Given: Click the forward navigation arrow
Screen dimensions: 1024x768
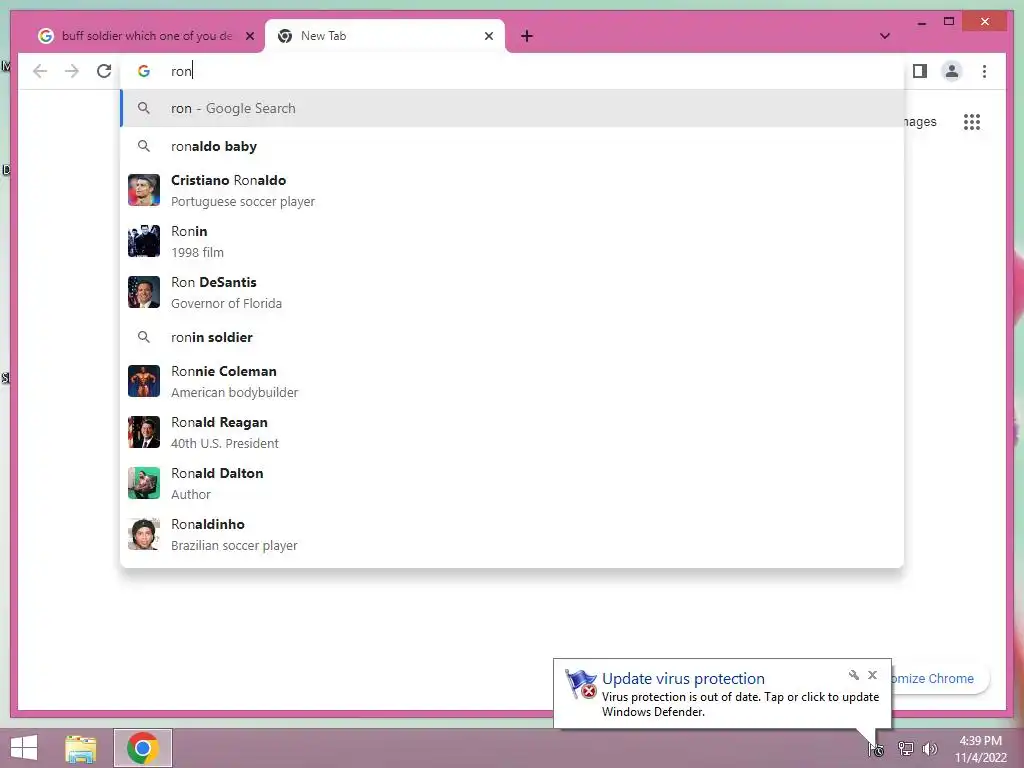Looking at the screenshot, I should click(72, 71).
